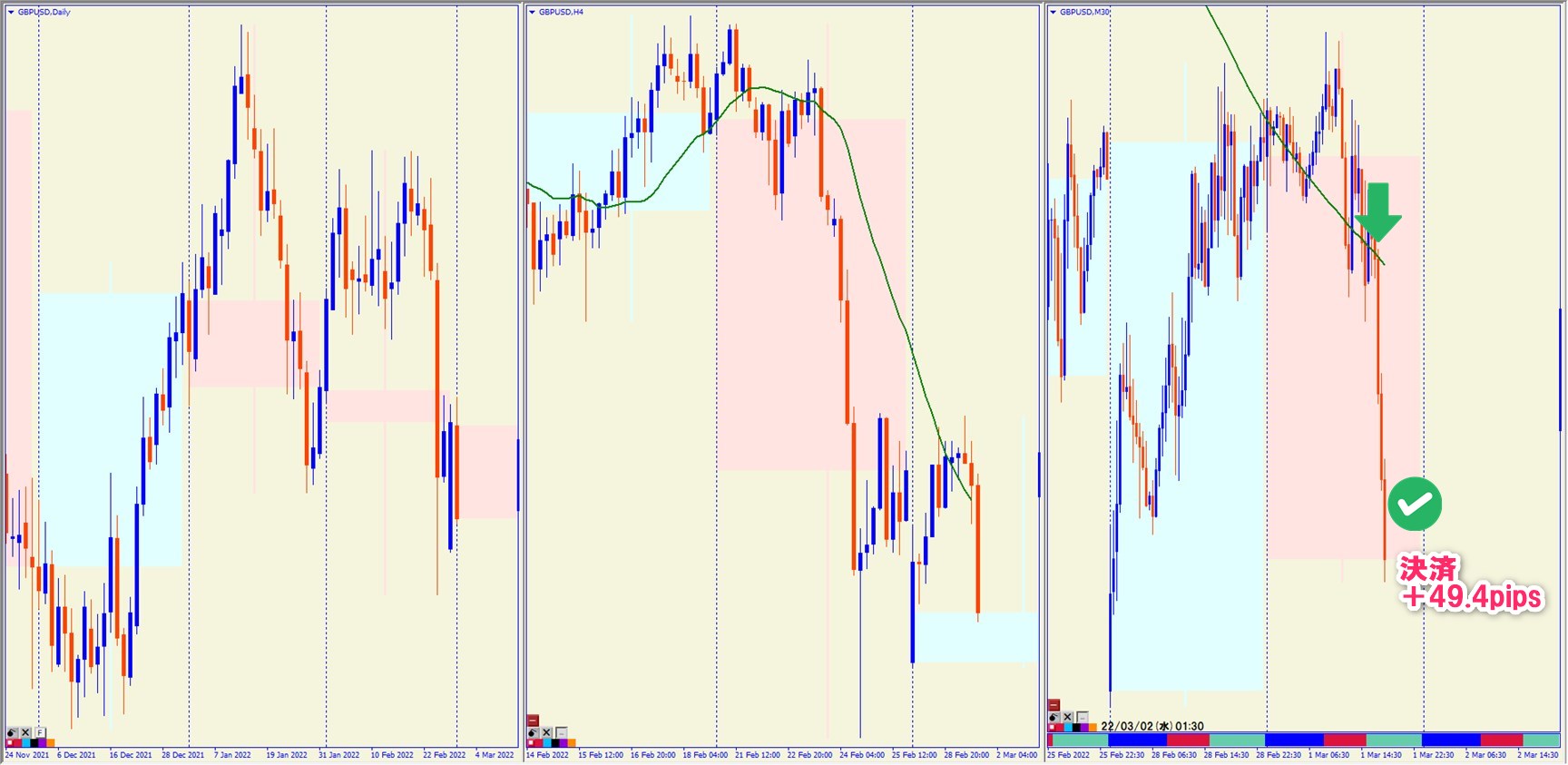Toggle the F button in the Daily chart
The height and width of the screenshot is (765, 1568).
coord(40,732)
